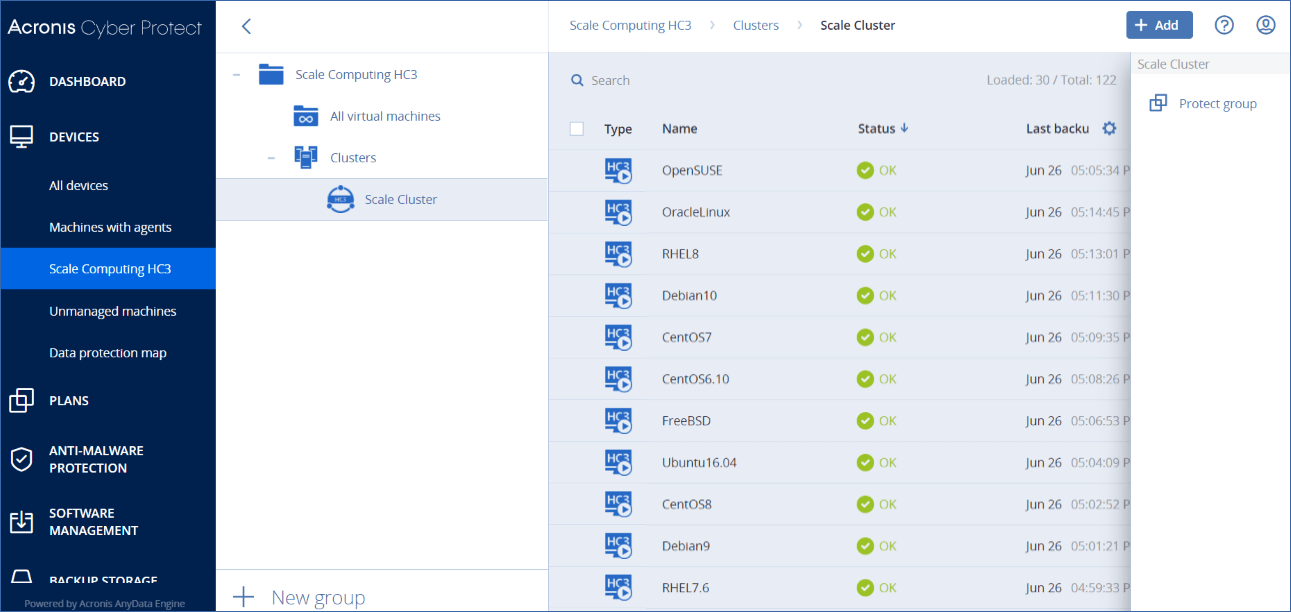The image size is (1291, 612).
Task: Click the HC3 type icon for OpenSUSE
Action: tap(619, 171)
